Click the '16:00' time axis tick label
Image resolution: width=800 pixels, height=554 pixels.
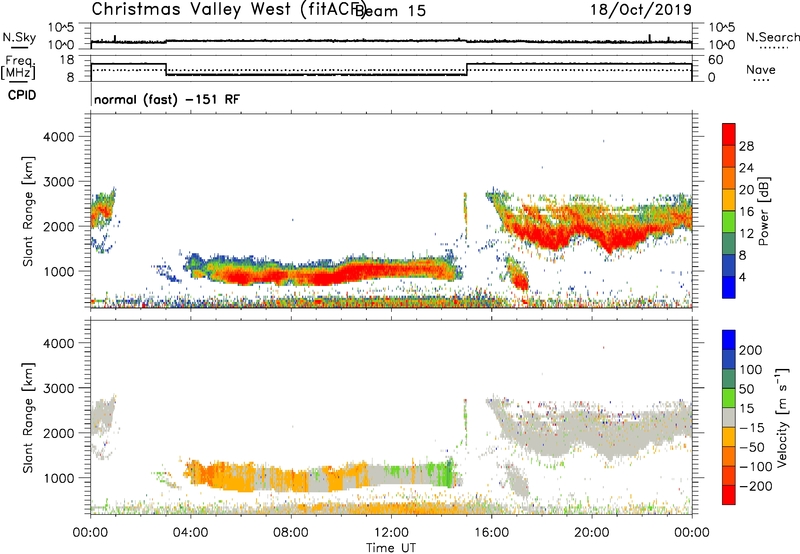(x=491, y=533)
